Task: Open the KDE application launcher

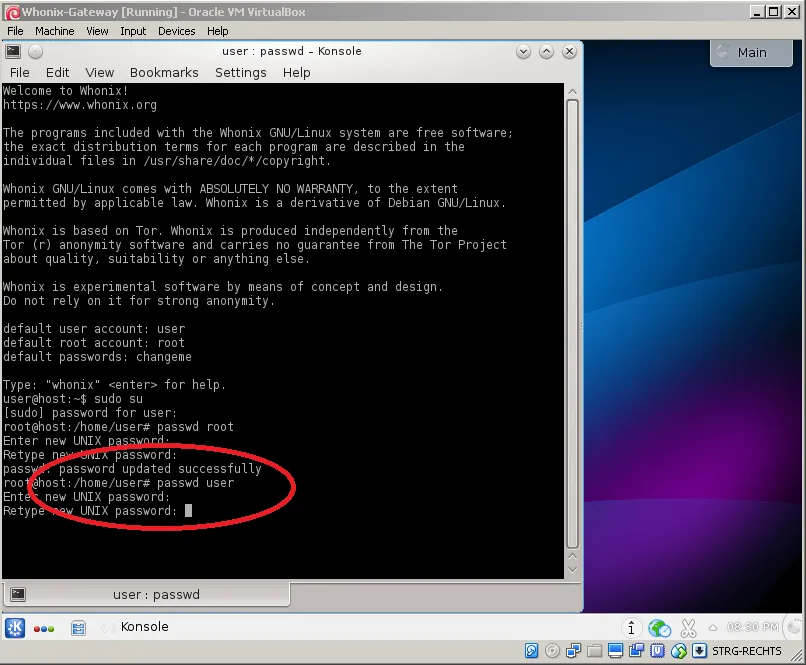Action: point(15,627)
